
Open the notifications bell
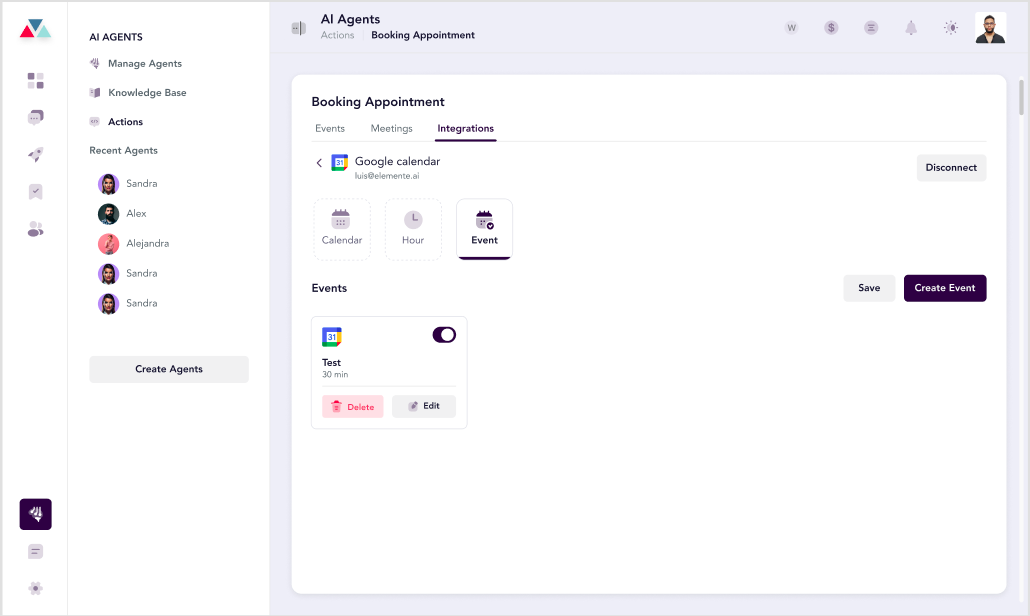pyautogui.click(x=911, y=28)
